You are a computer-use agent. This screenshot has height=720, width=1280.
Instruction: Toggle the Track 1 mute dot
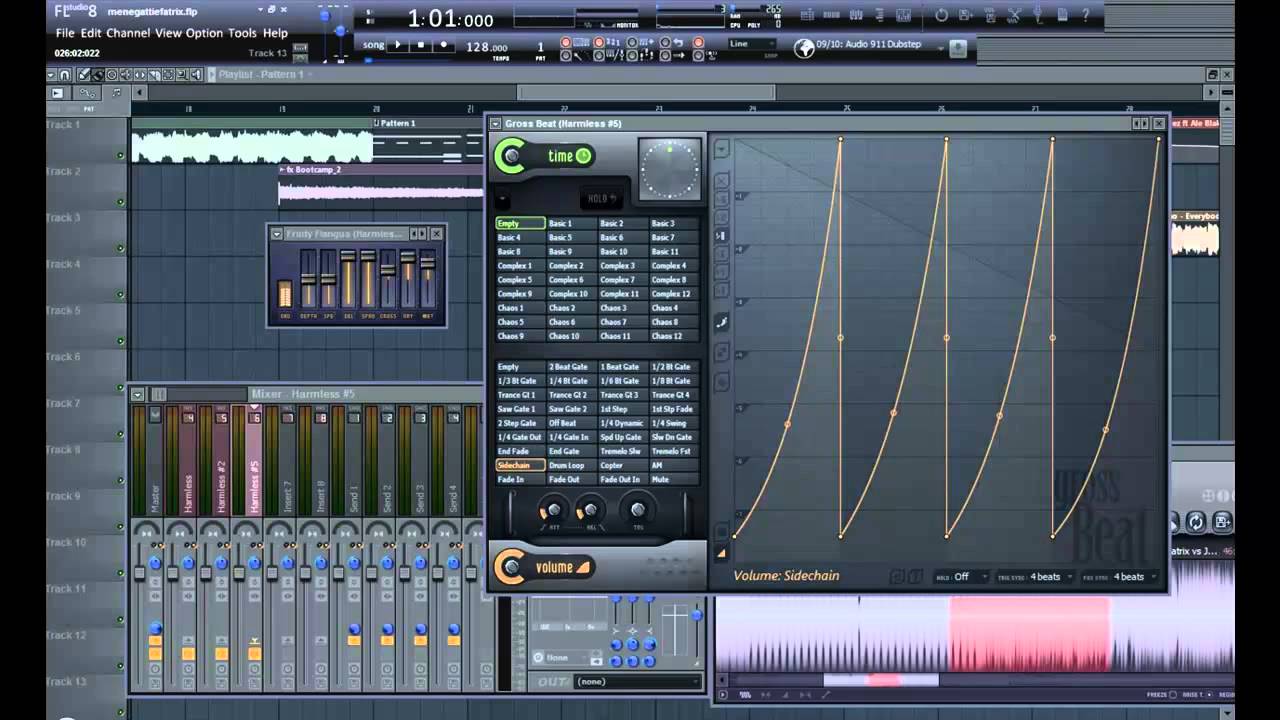point(121,155)
